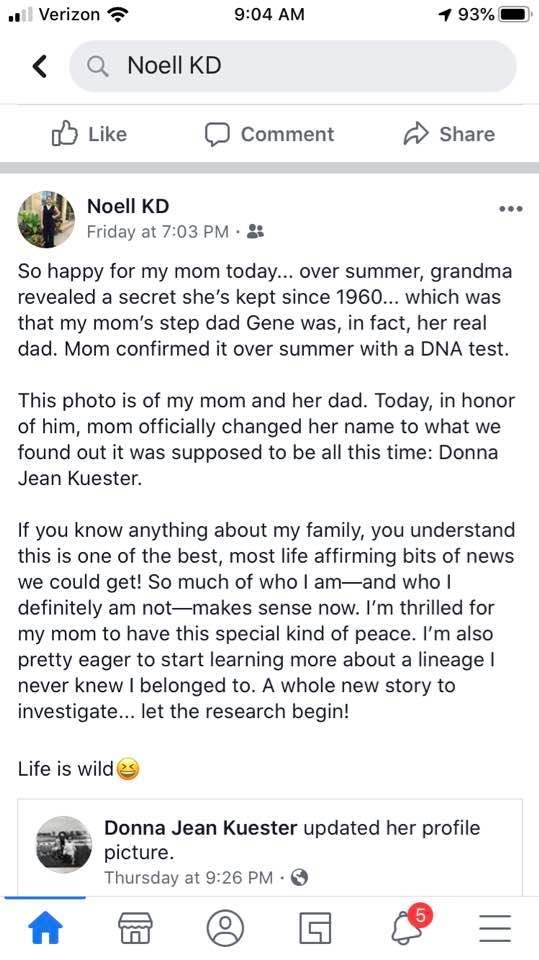The height and width of the screenshot is (960, 539).
Task: Like the previous post
Action: 89,135
